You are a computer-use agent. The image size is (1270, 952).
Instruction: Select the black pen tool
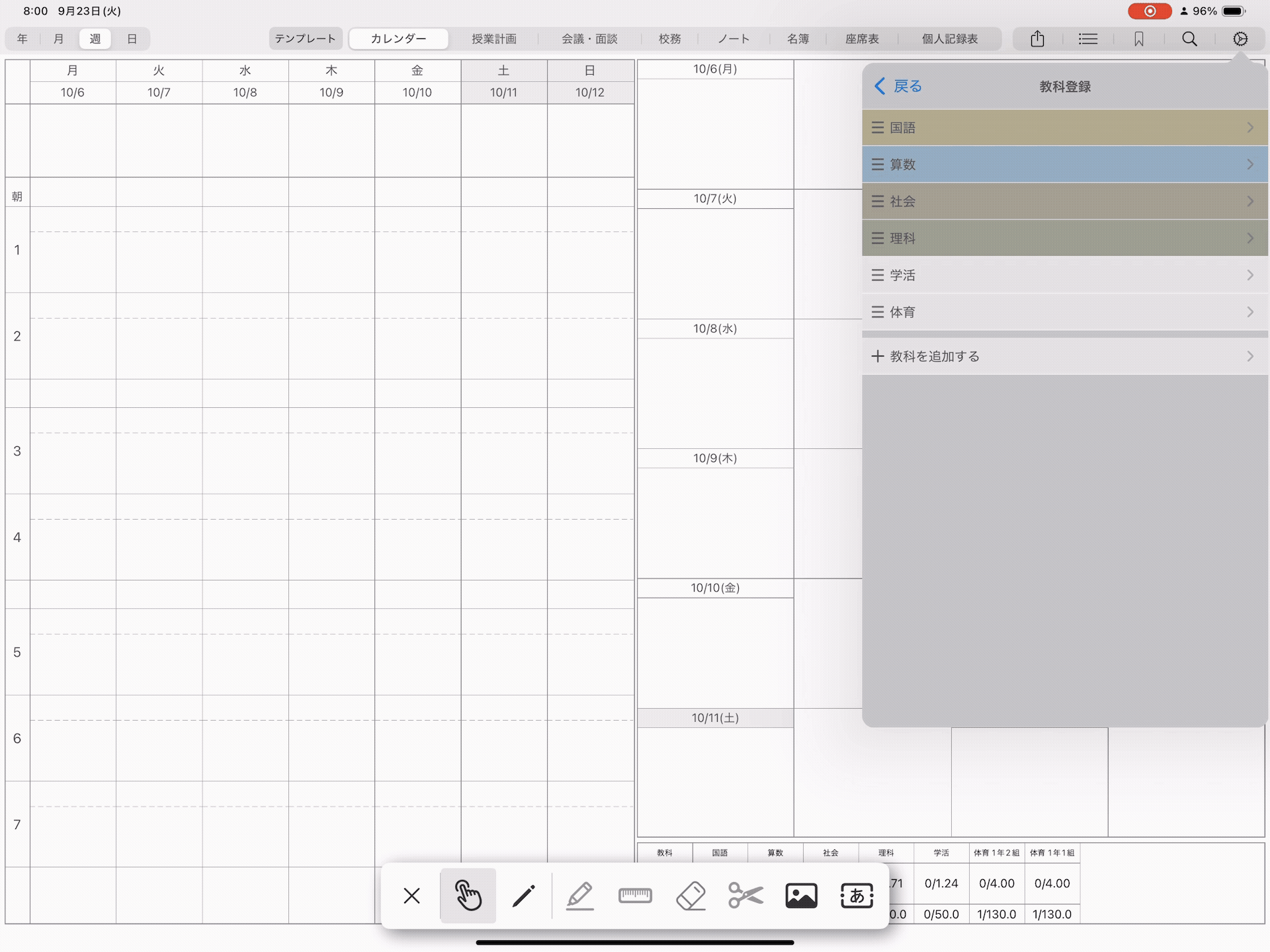523,896
